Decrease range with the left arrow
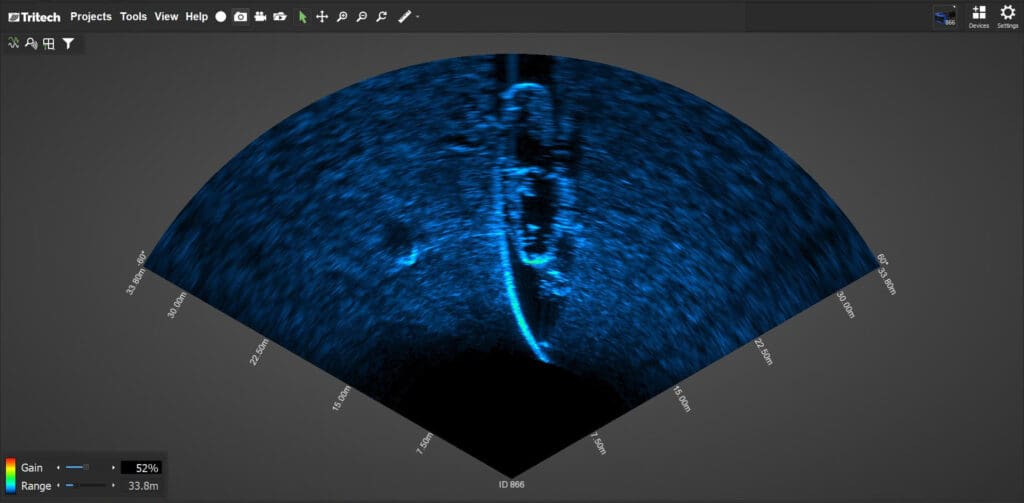1024x503 pixels. point(59,485)
